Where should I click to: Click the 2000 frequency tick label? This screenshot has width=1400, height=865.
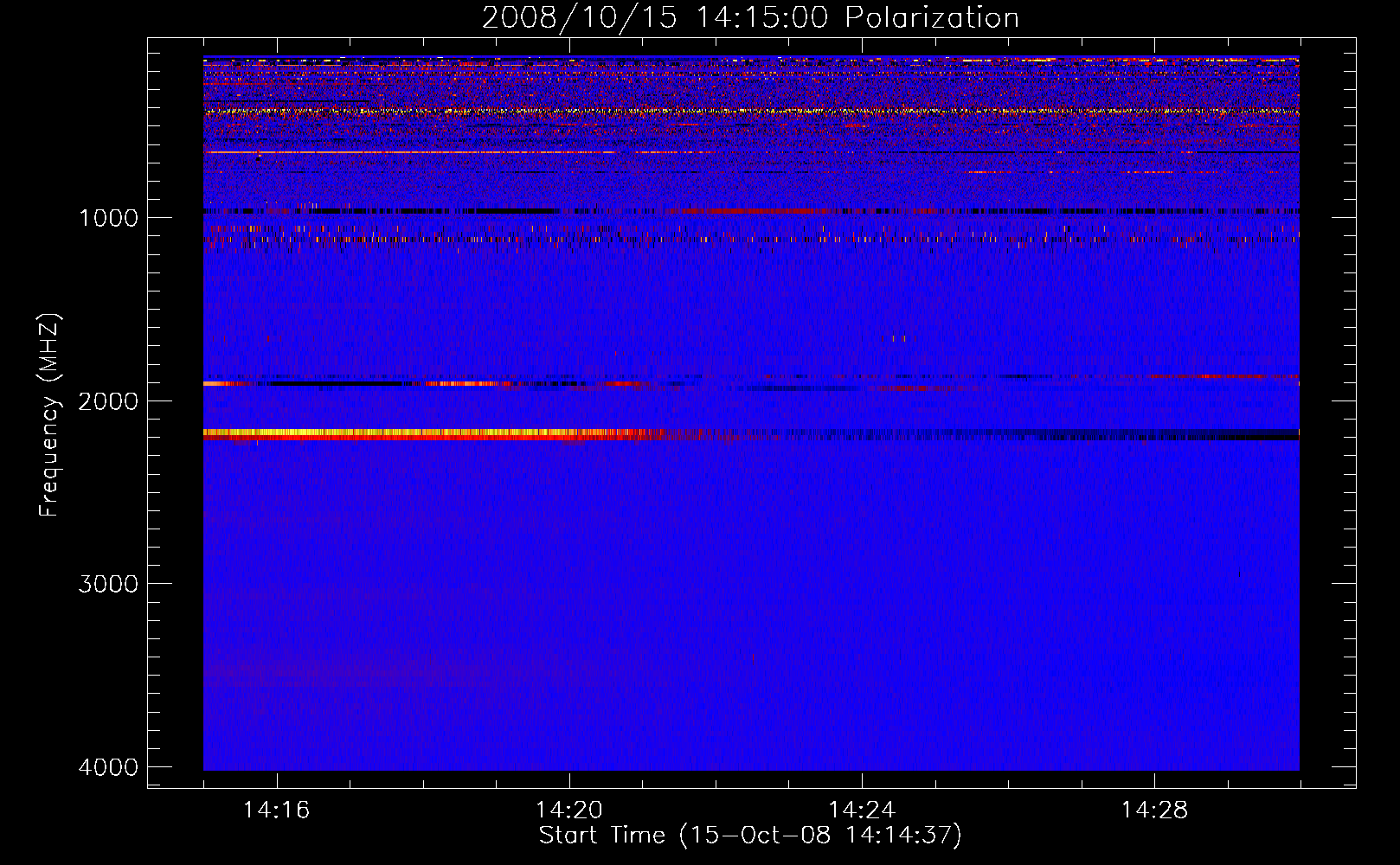[108, 400]
